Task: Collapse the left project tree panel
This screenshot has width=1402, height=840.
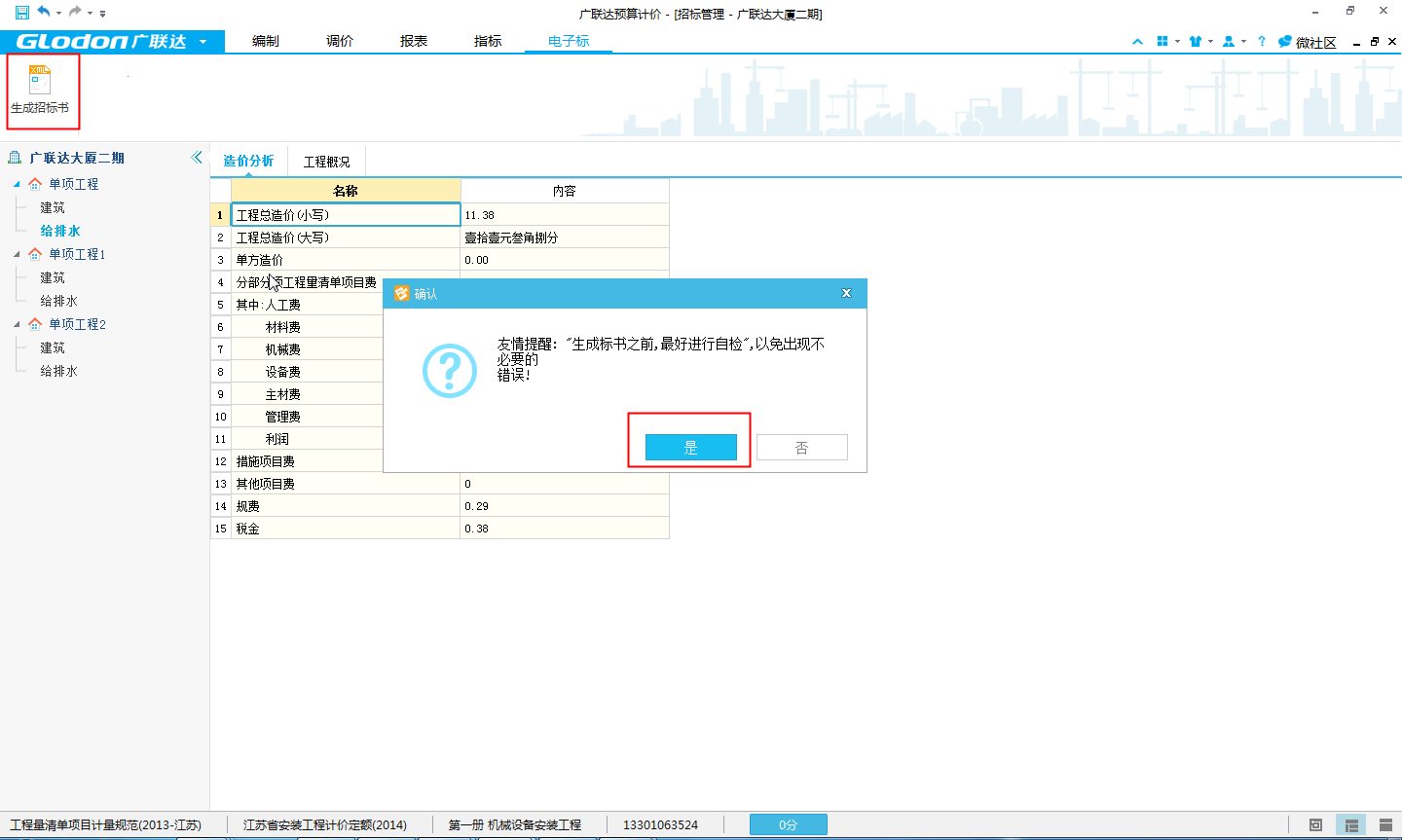Action: click(197, 158)
